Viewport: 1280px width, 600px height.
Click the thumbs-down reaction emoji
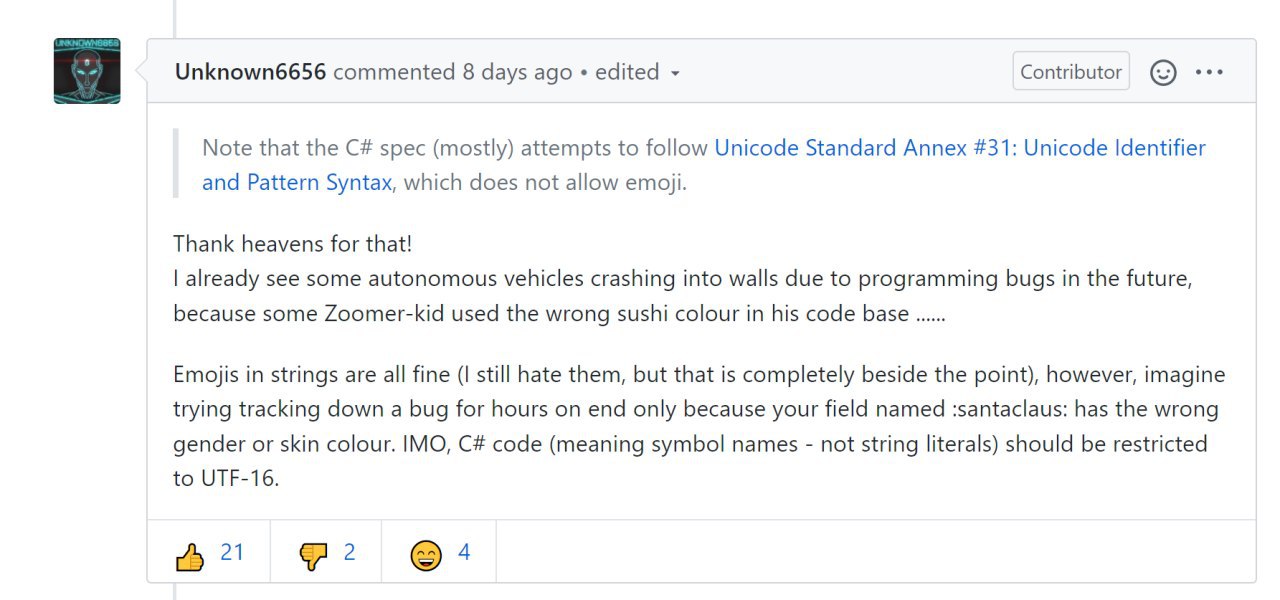[313, 556]
